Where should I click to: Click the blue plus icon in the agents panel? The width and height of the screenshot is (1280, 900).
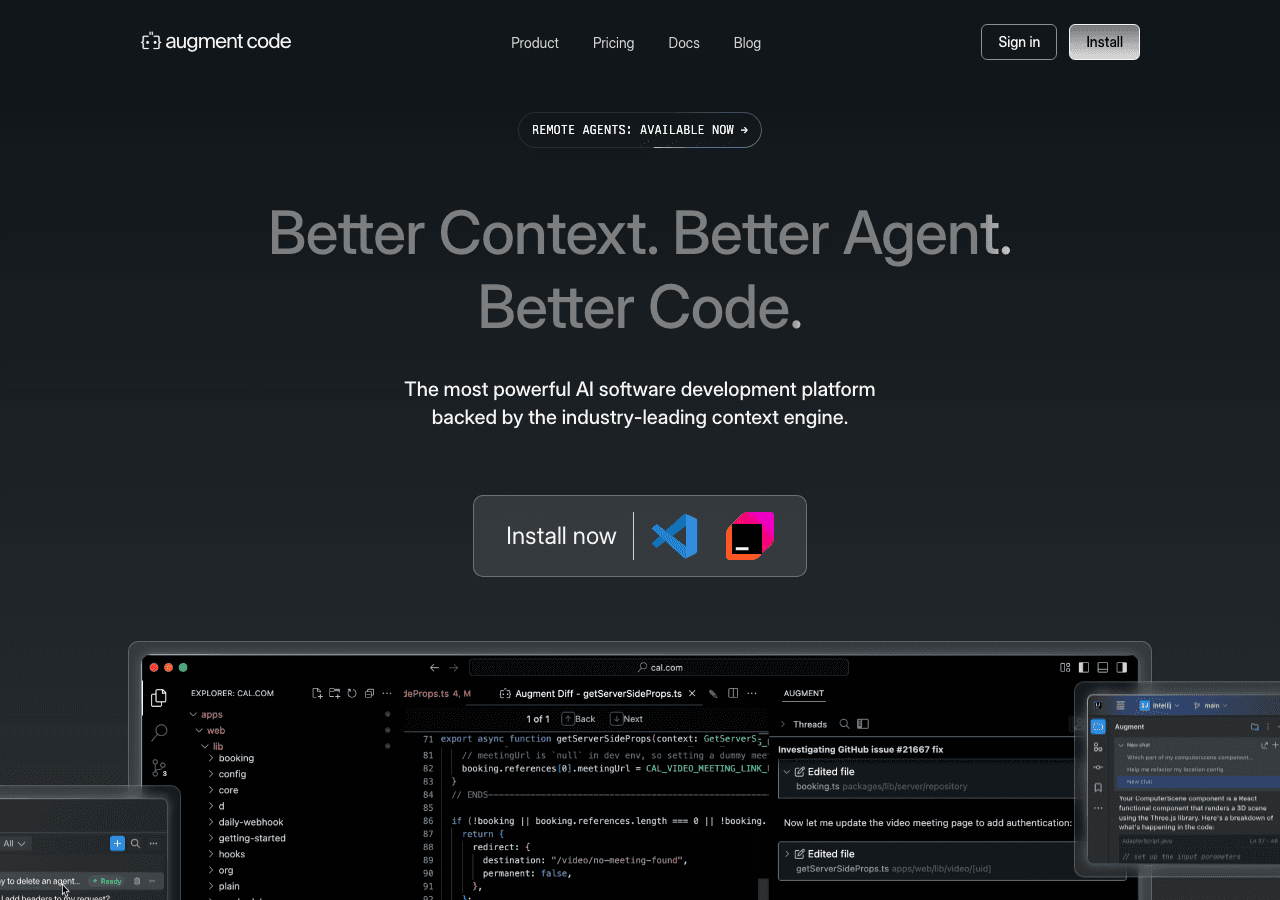(x=118, y=843)
